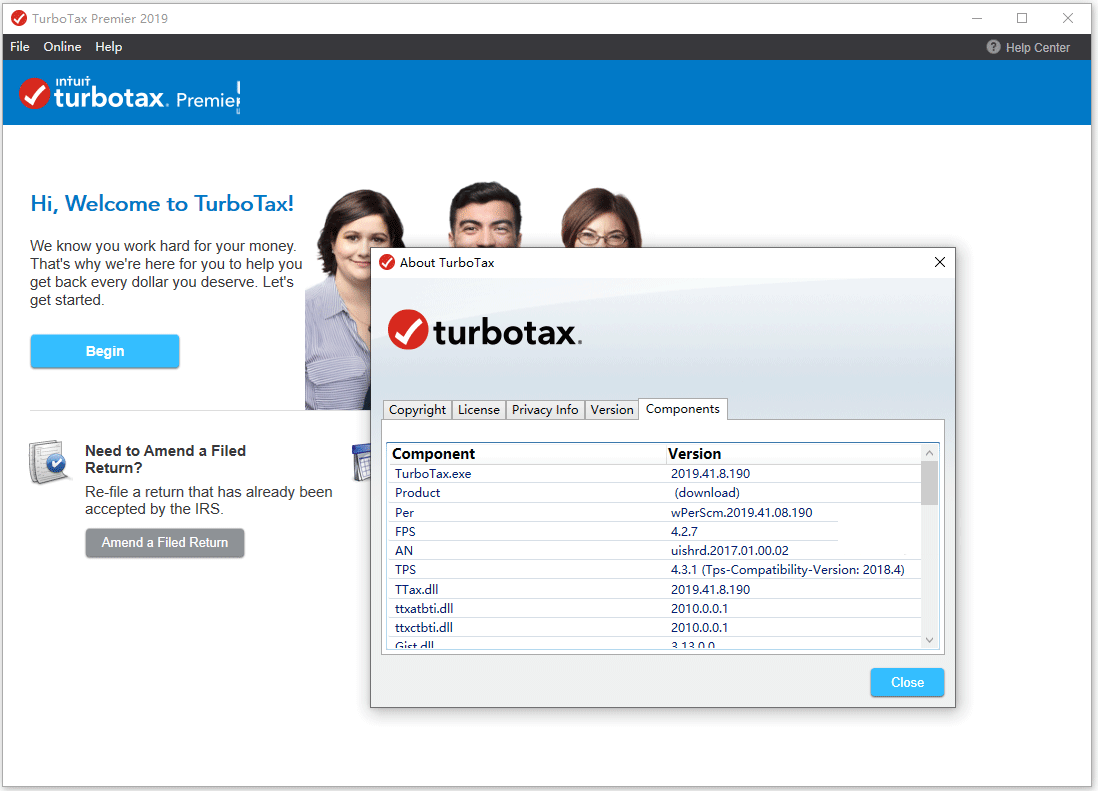This screenshot has height=791, width=1098.
Task: Select the ttxatbti.dll row
Action: click(x=655, y=608)
